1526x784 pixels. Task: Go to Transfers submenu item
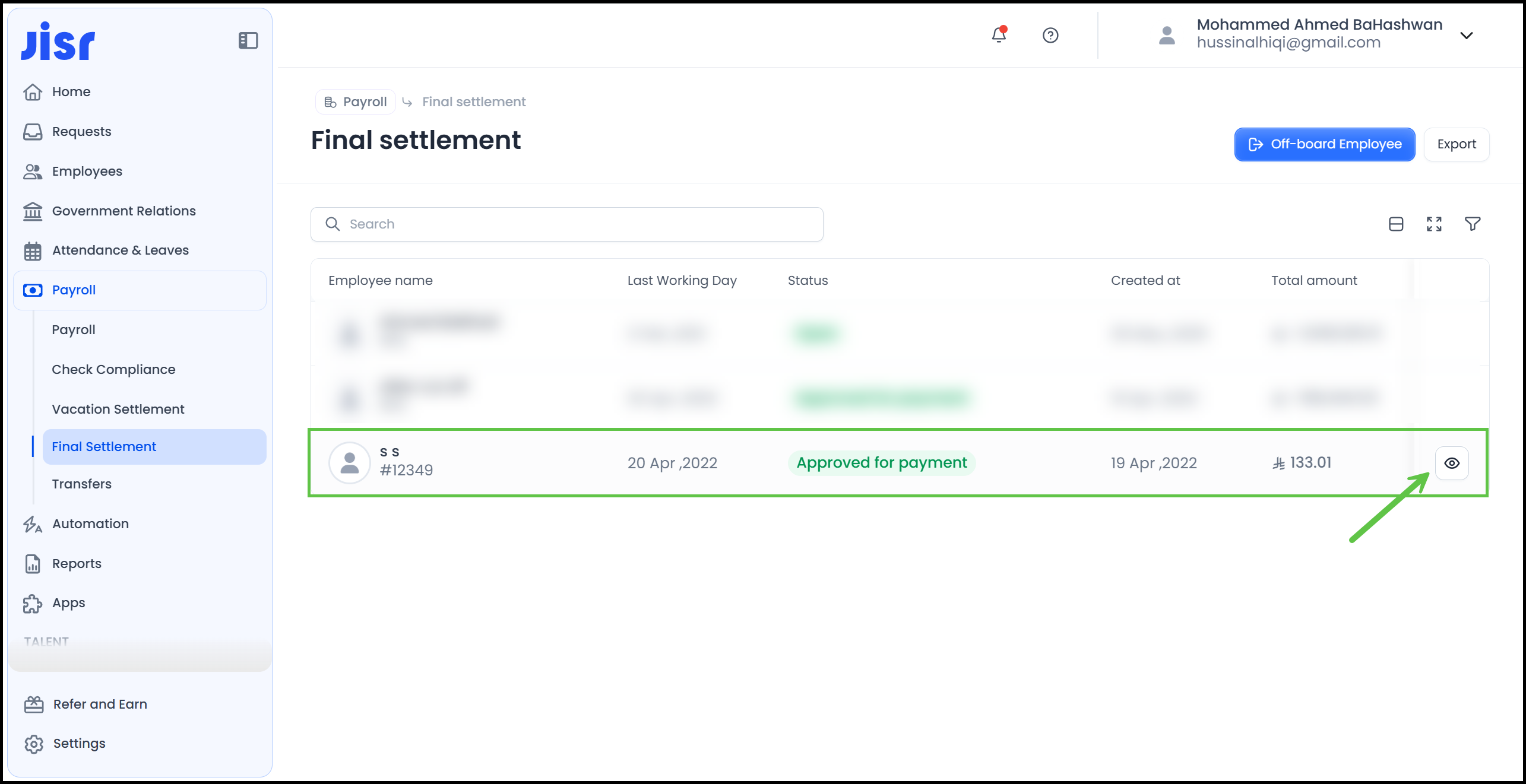(x=81, y=484)
